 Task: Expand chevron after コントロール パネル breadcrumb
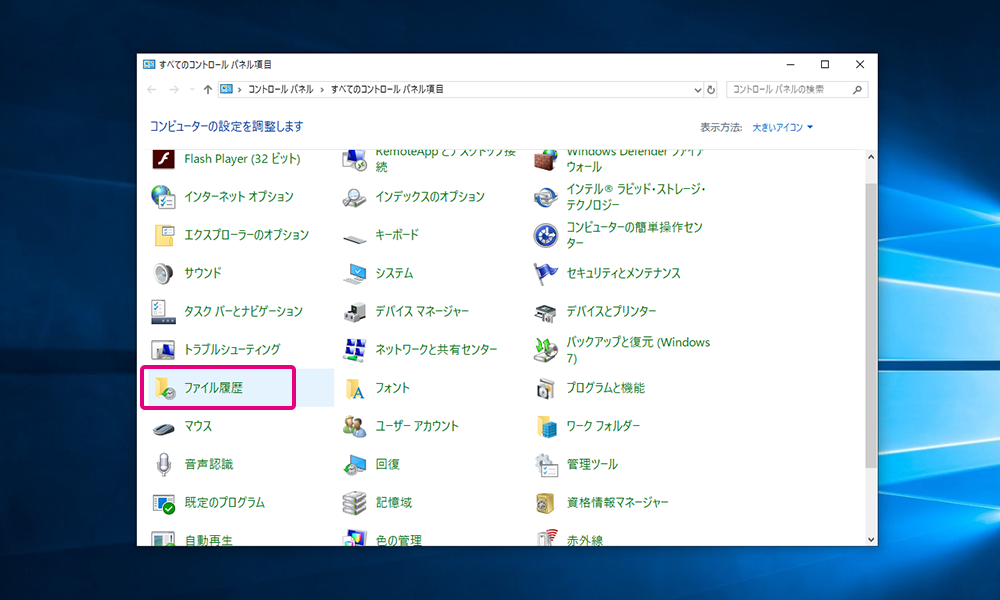pyautogui.click(x=322, y=89)
